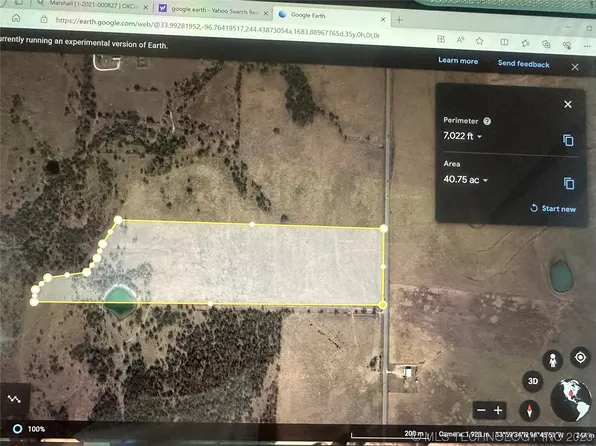Zoom out with the minus button

[x=481, y=410]
